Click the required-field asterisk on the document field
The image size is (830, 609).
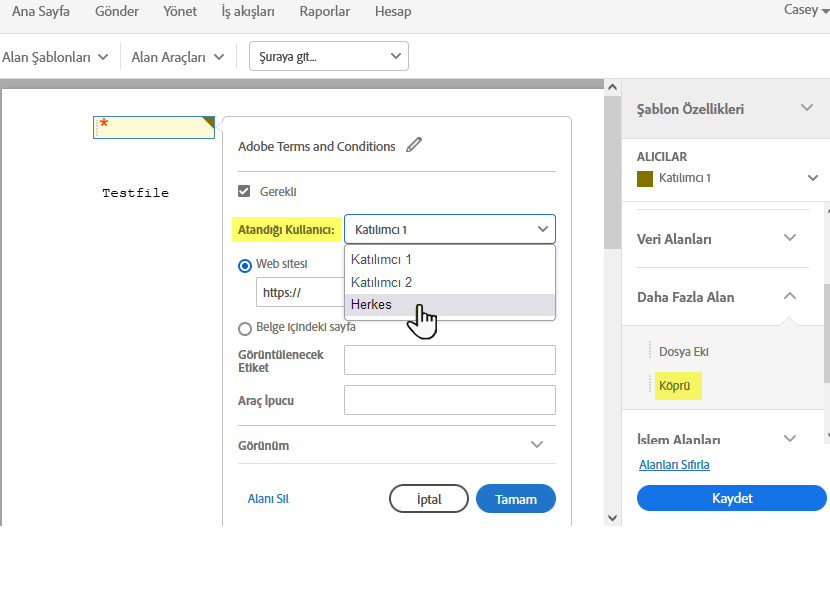coord(104,124)
